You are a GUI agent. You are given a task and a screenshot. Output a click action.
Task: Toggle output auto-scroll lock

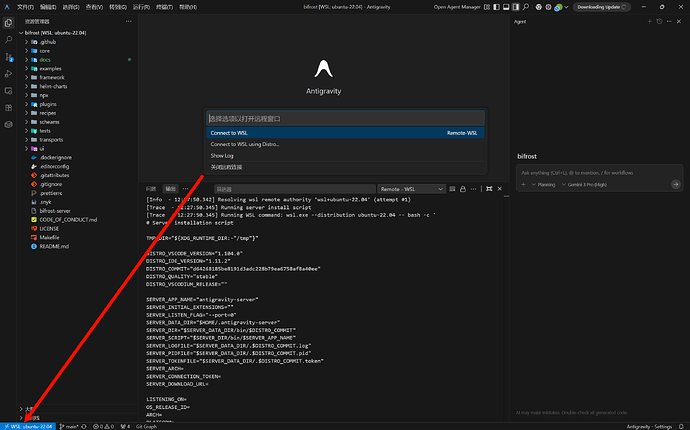pos(463,189)
